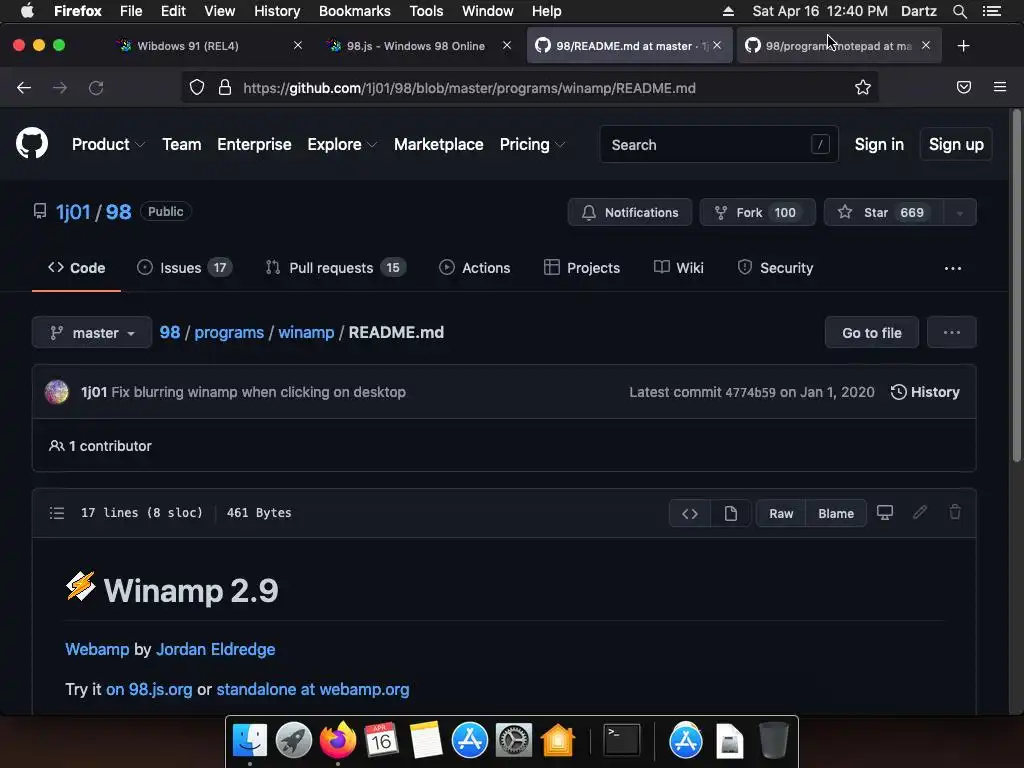Viewport: 1024px width, 768px height.
Task: Open the Notes app in the Dock
Action: pos(426,741)
